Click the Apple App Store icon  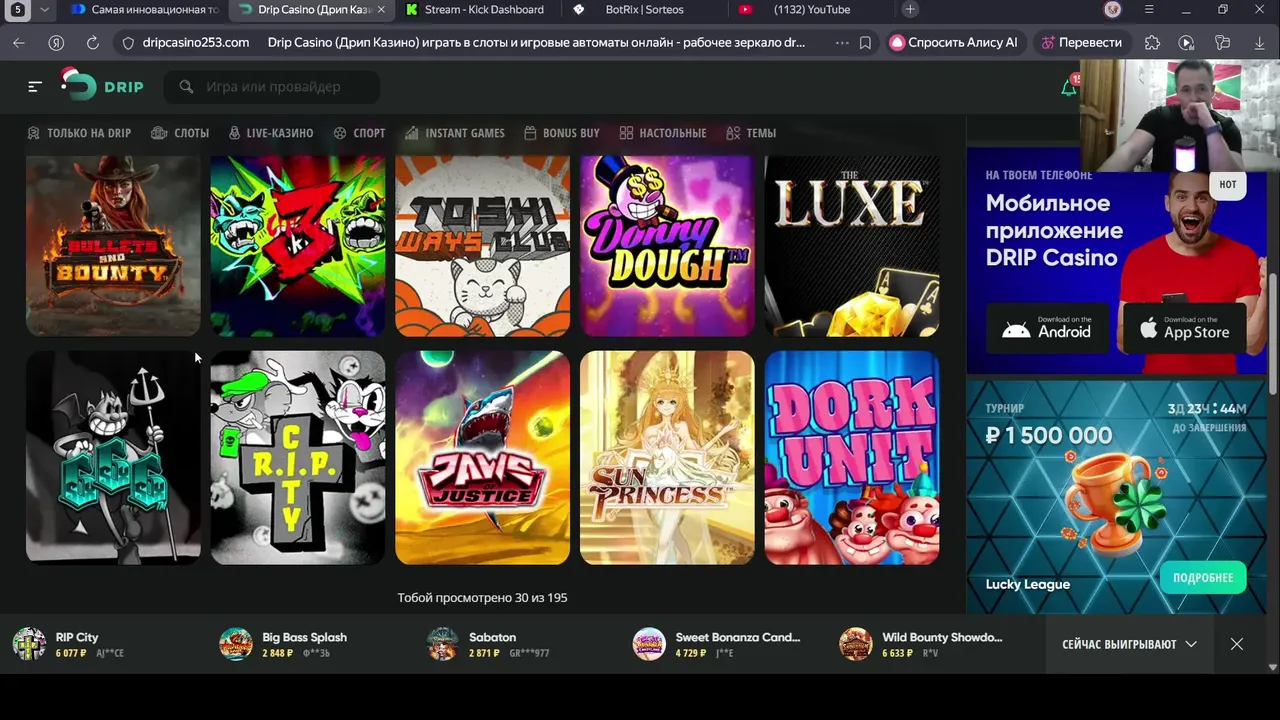(1149, 329)
